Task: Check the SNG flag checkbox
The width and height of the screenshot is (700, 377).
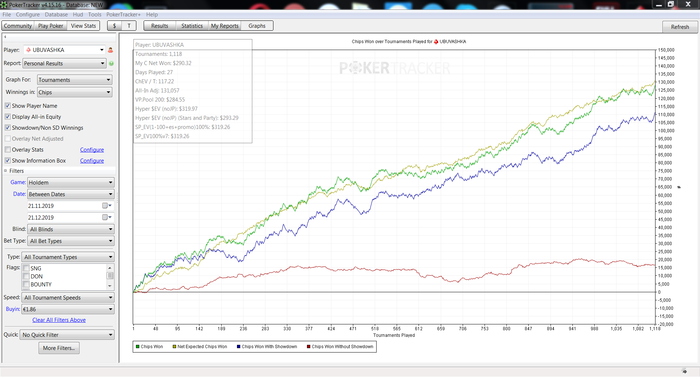Action: pyautogui.click(x=26, y=268)
